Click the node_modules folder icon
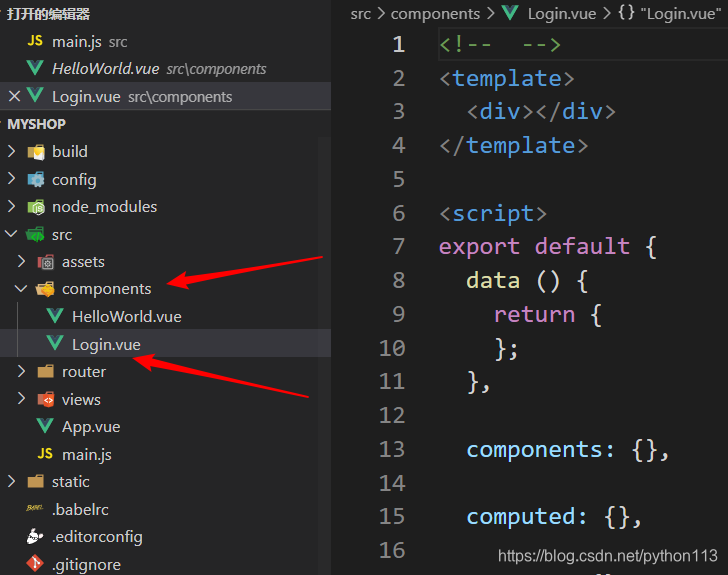The height and width of the screenshot is (575, 728). click(x=36, y=207)
